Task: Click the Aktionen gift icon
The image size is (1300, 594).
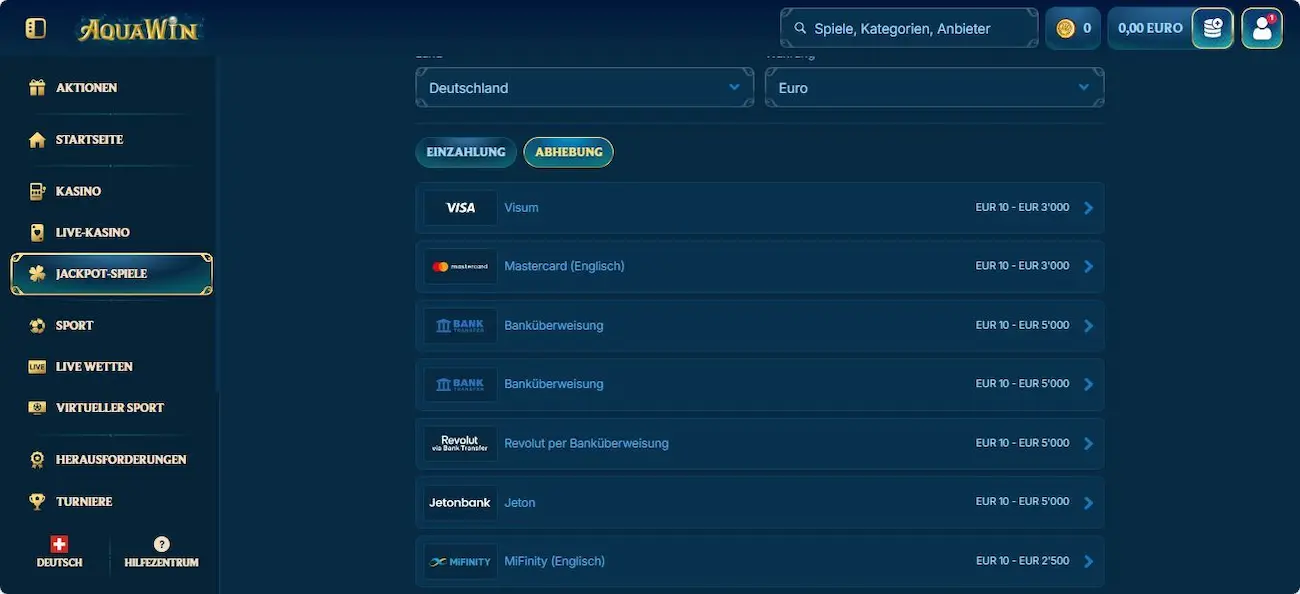Action: click(x=37, y=88)
